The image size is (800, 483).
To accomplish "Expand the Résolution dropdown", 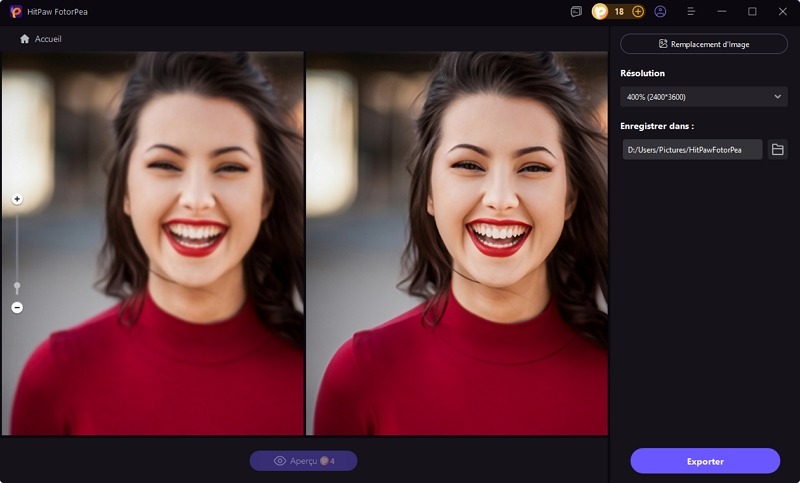I will pyautogui.click(x=703, y=97).
